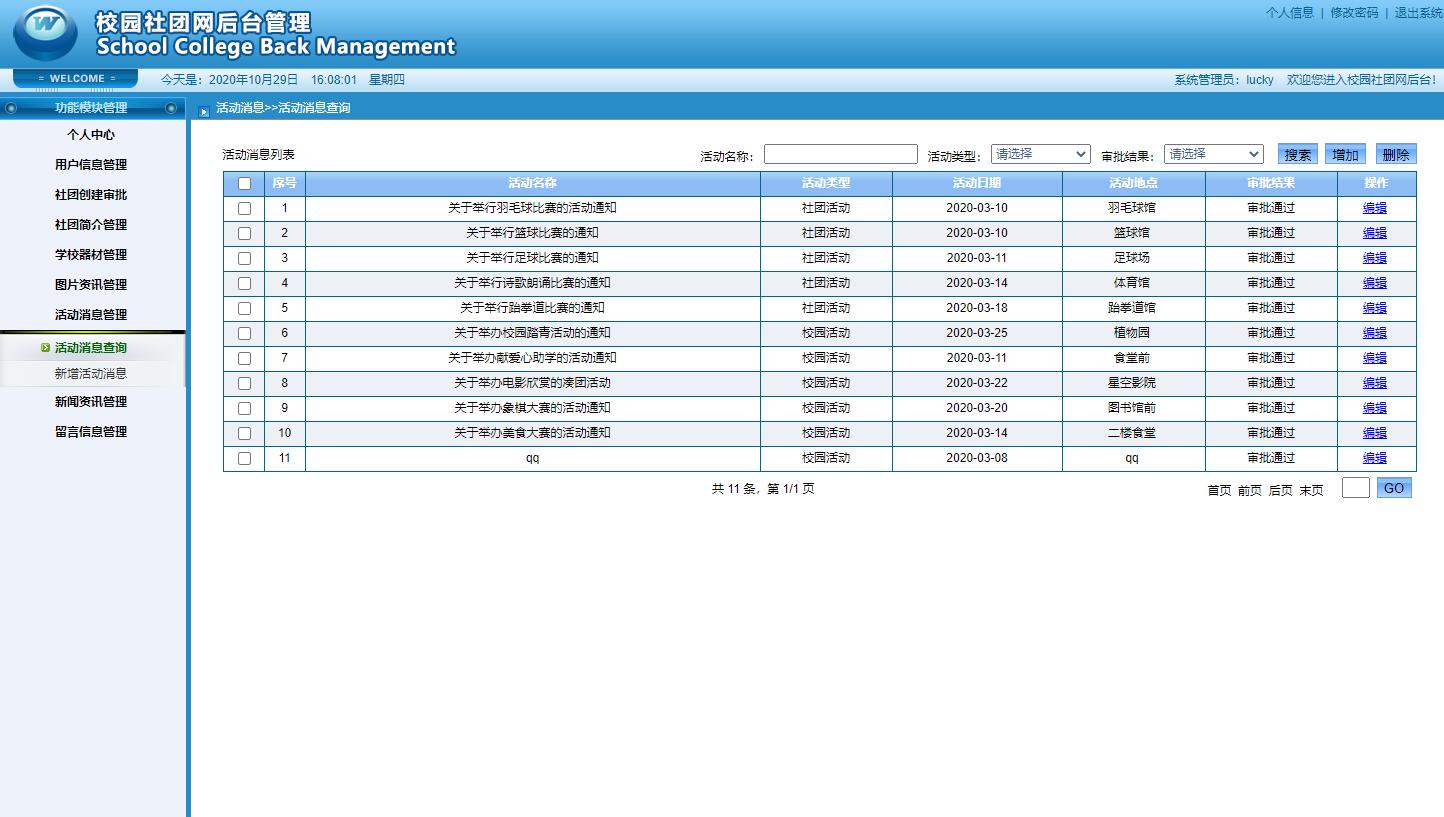Screen dimensions: 1444x817
Task: Open 用户信息管理 in the sidebar
Action: coord(91,165)
